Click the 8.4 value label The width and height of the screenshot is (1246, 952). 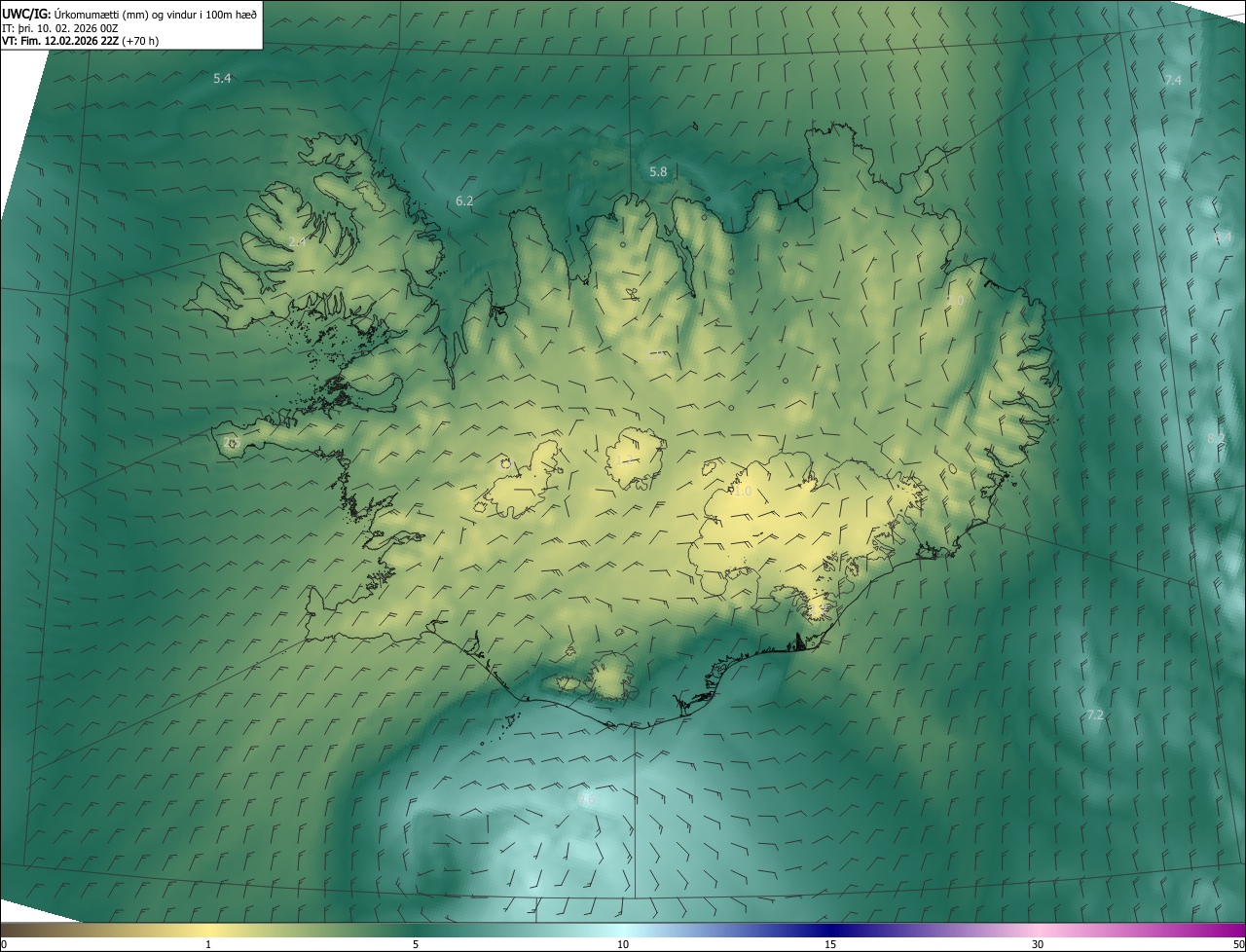tap(1223, 237)
